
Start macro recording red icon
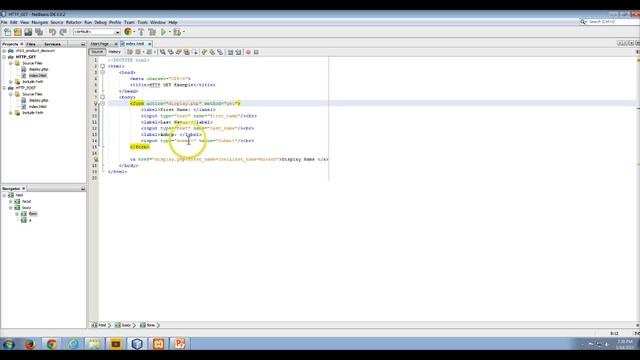248,52
